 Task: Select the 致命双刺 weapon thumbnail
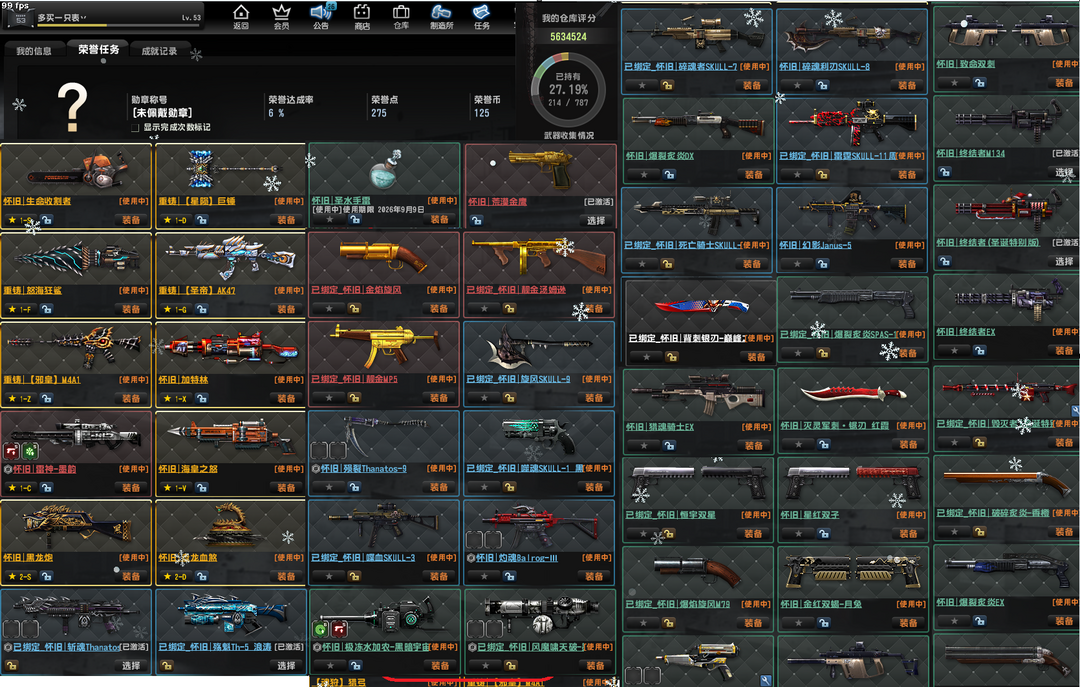(1005, 34)
